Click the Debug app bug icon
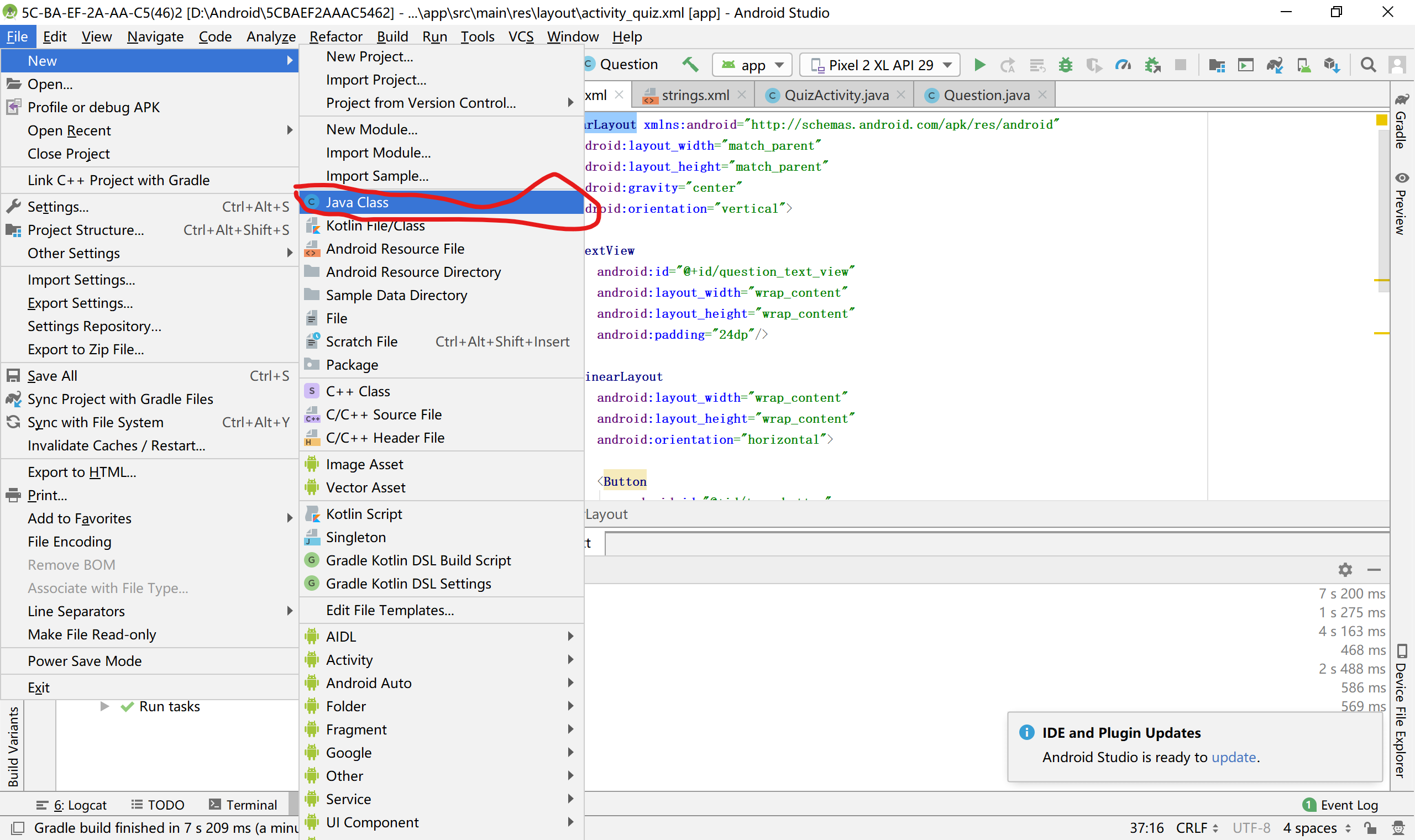This screenshot has height=840, width=1415. pos(1065,65)
